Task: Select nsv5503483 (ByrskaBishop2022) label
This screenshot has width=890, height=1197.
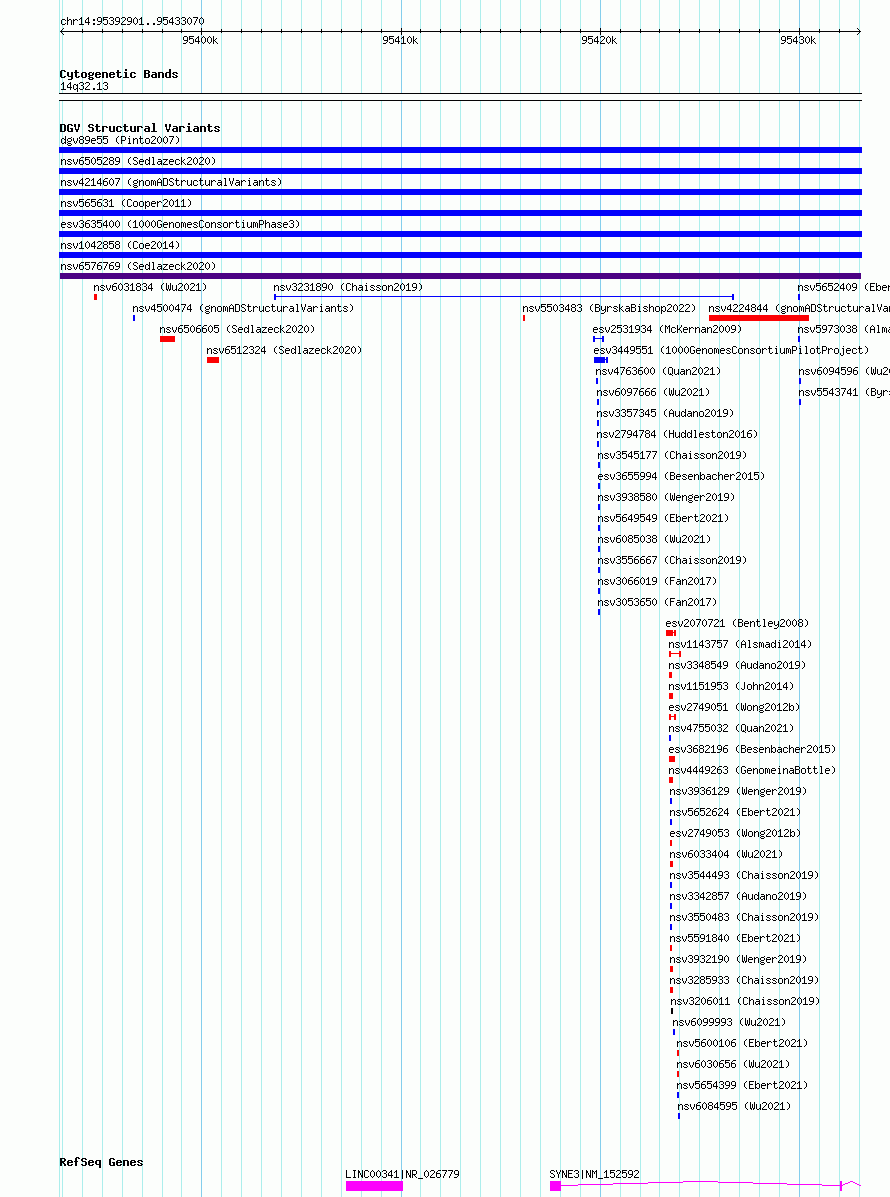Action: point(609,308)
